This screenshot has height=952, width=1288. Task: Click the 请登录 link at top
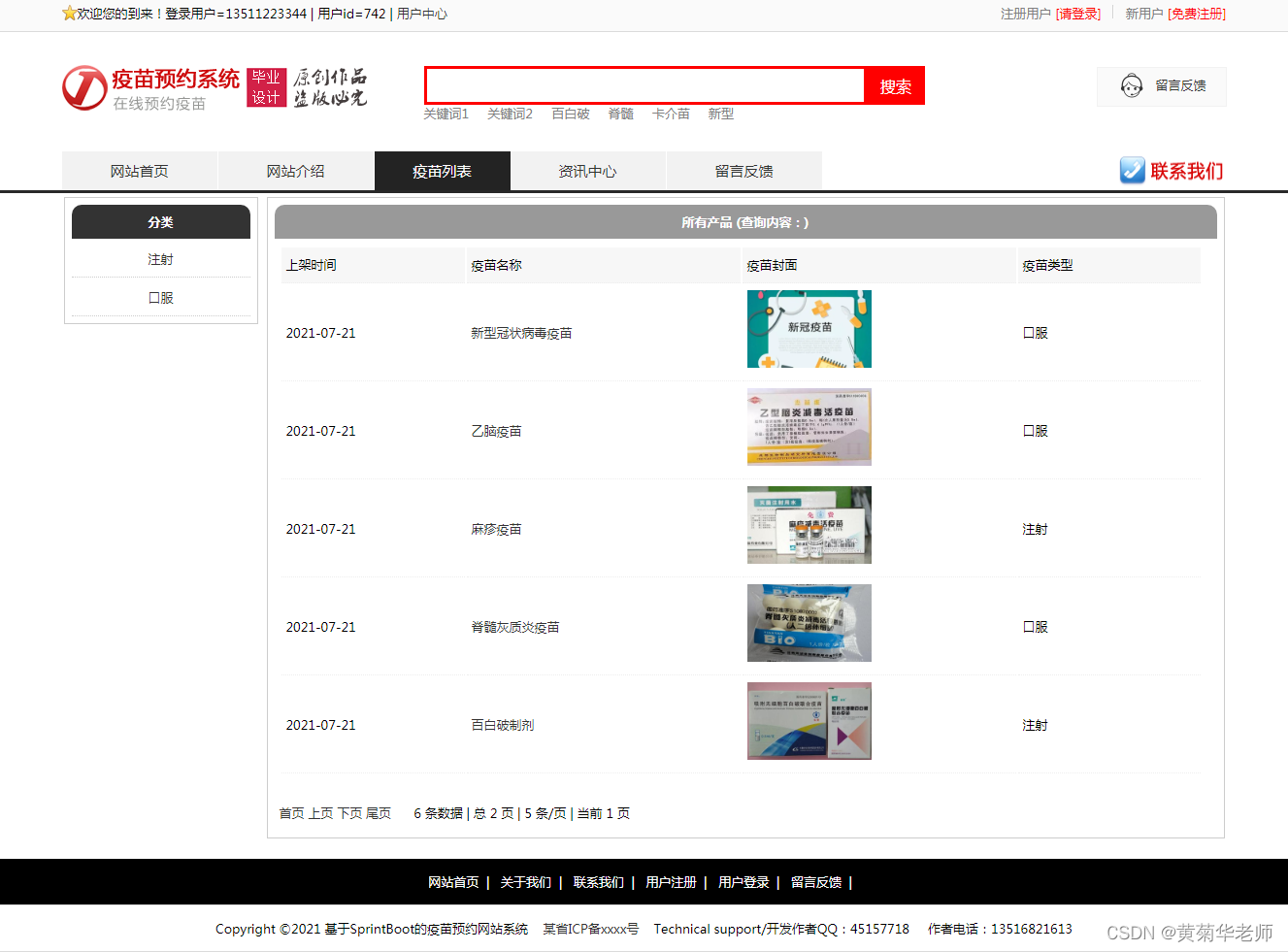1078,14
